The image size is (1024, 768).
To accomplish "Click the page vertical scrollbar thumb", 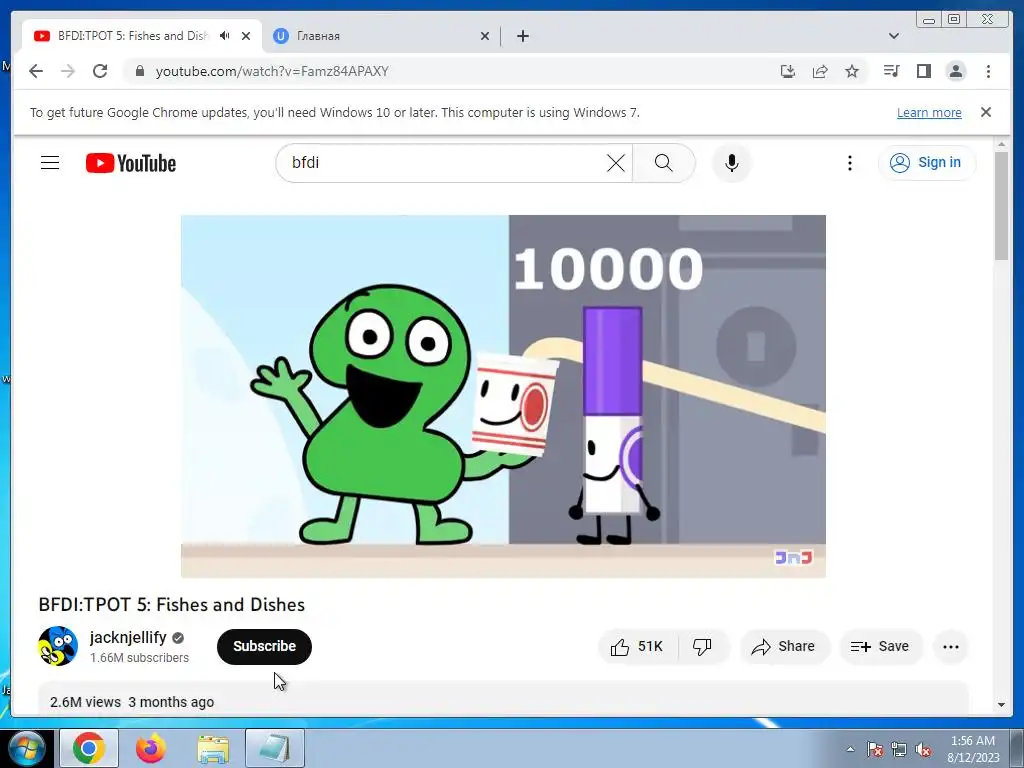I will 1001,206.
